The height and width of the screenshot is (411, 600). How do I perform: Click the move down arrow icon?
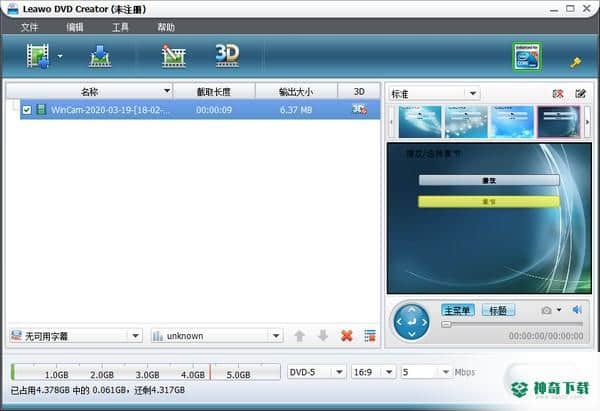(x=323, y=336)
